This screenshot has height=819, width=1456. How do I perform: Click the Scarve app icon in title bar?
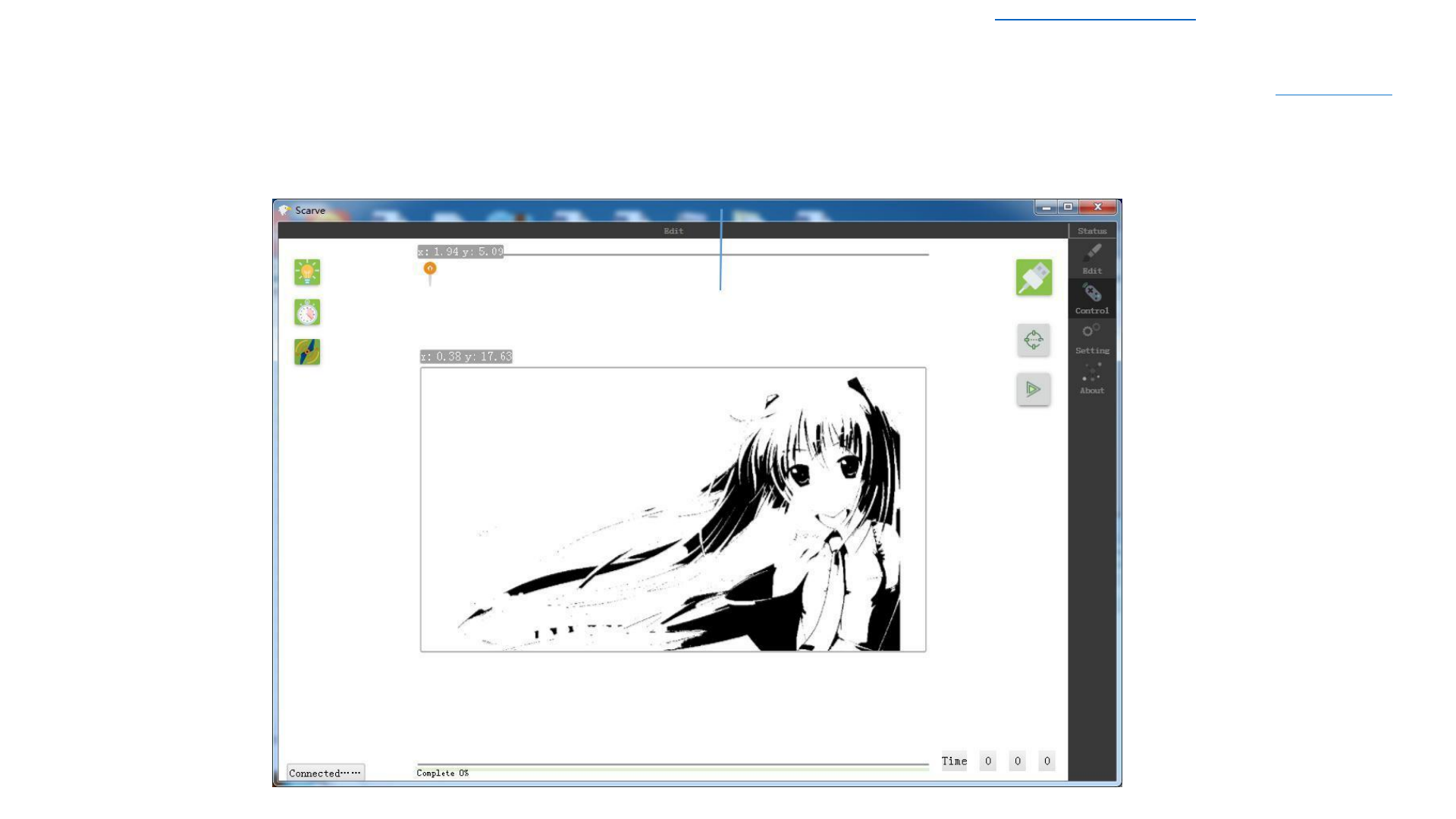coord(284,210)
